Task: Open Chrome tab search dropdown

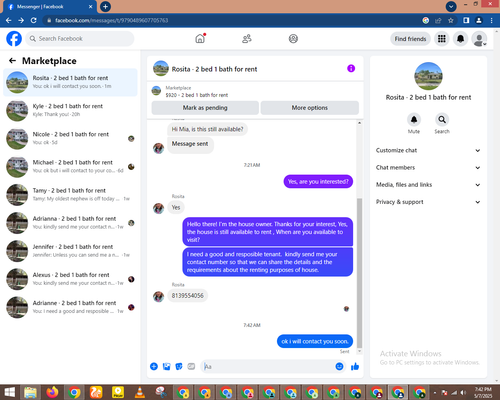Action: pos(451,6)
